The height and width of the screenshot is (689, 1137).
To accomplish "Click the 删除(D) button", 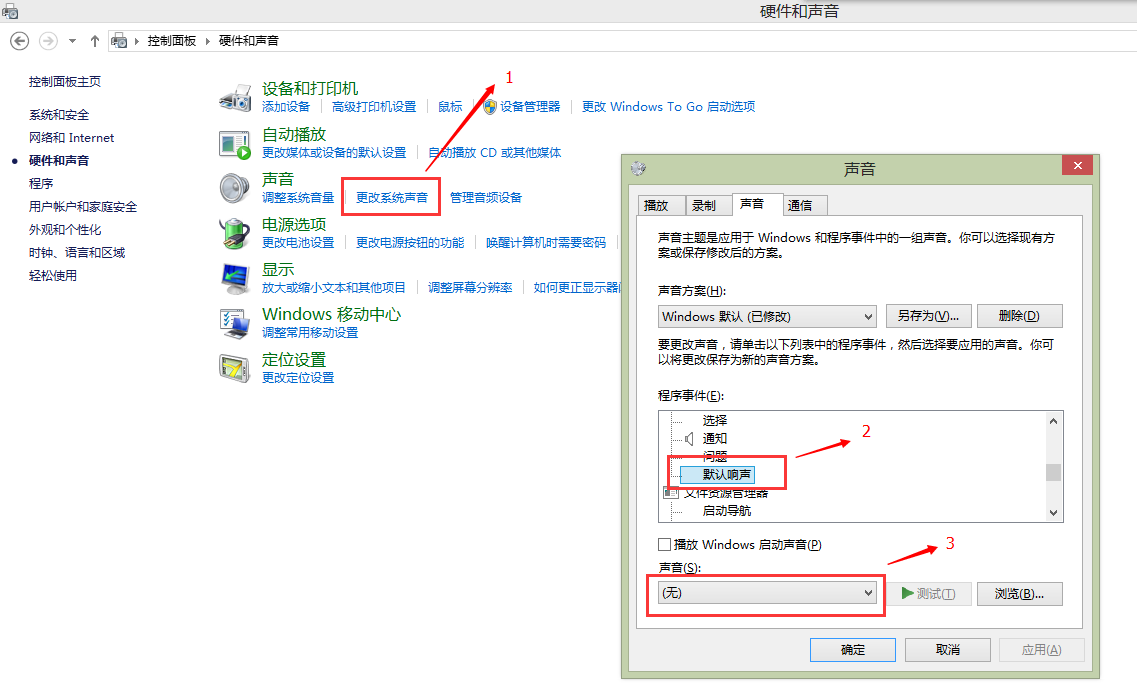I will (x=1020, y=316).
